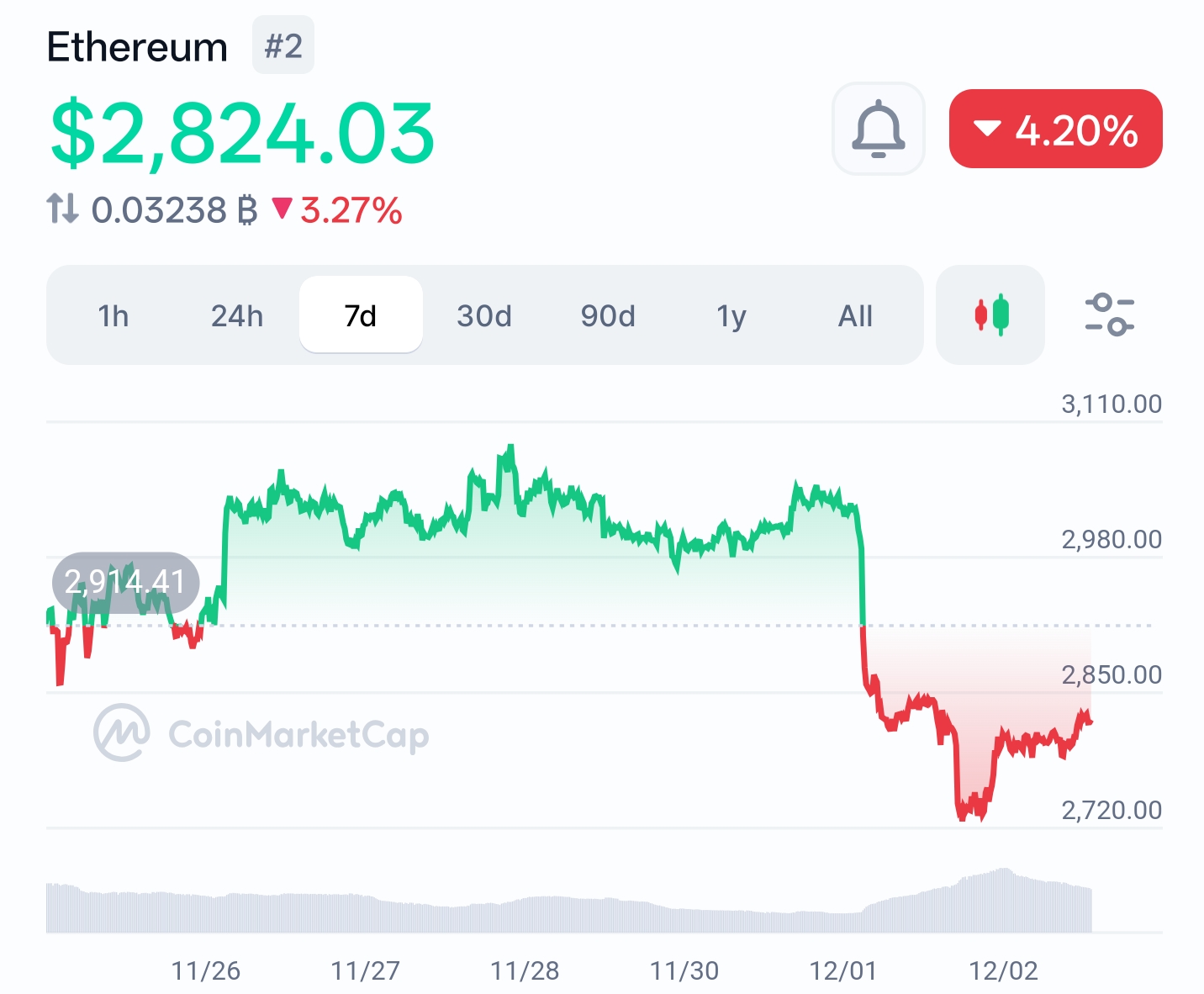Select the 1h timeframe

(114, 315)
